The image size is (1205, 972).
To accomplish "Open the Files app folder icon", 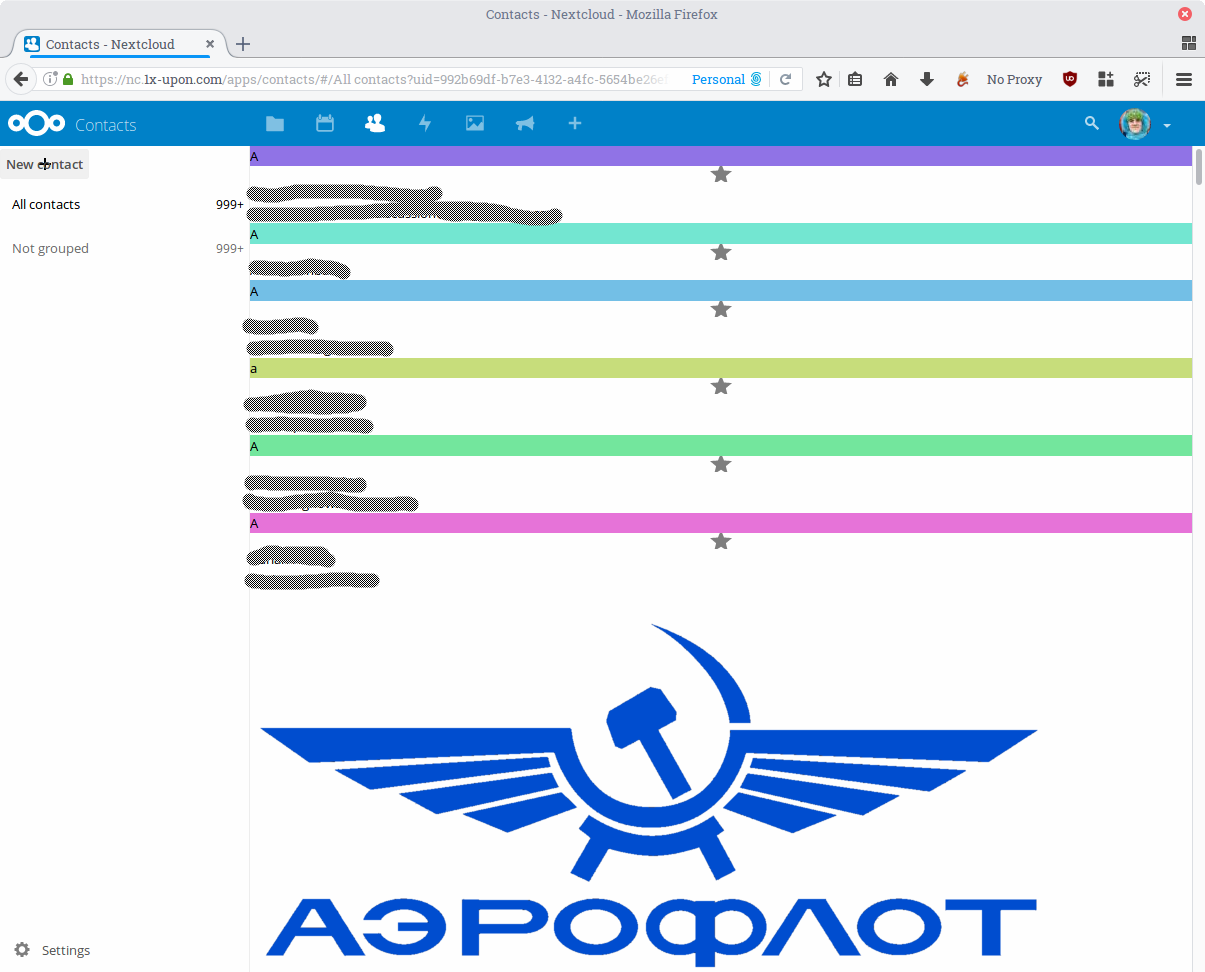I will tap(275, 124).
